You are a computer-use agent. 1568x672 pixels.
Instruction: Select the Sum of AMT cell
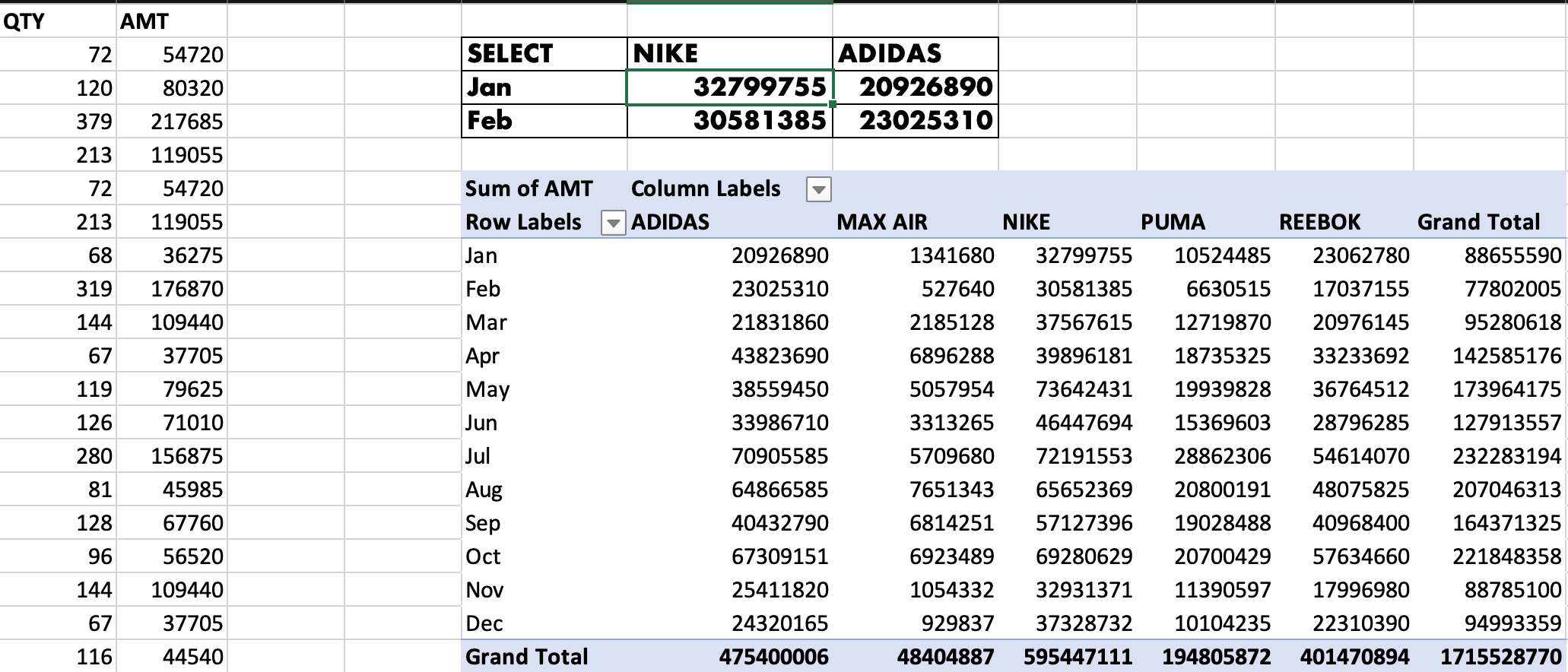coord(544,189)
